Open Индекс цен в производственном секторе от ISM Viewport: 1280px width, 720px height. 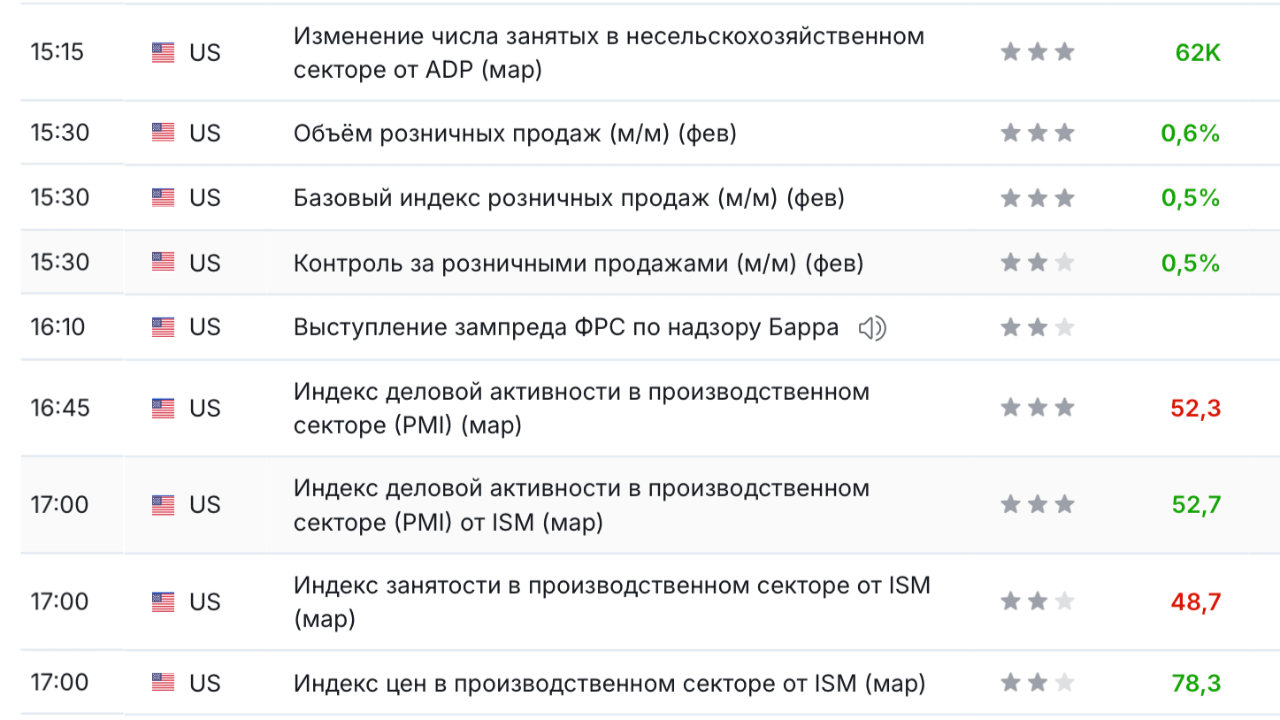click(609, 684)
